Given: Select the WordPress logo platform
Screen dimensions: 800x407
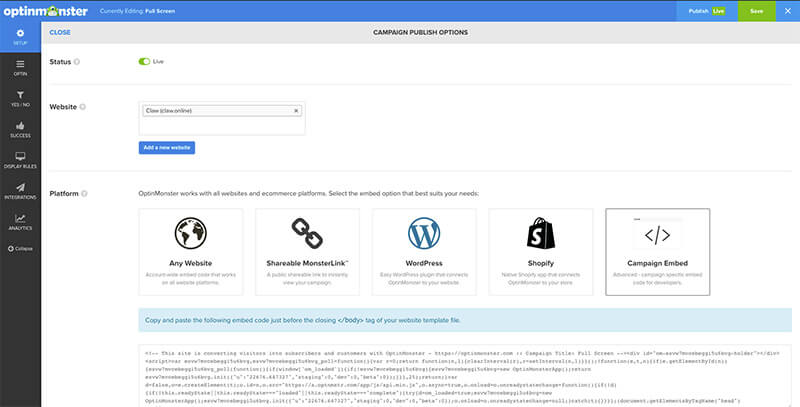Looking at the screenshot, I should pos(424,251).
